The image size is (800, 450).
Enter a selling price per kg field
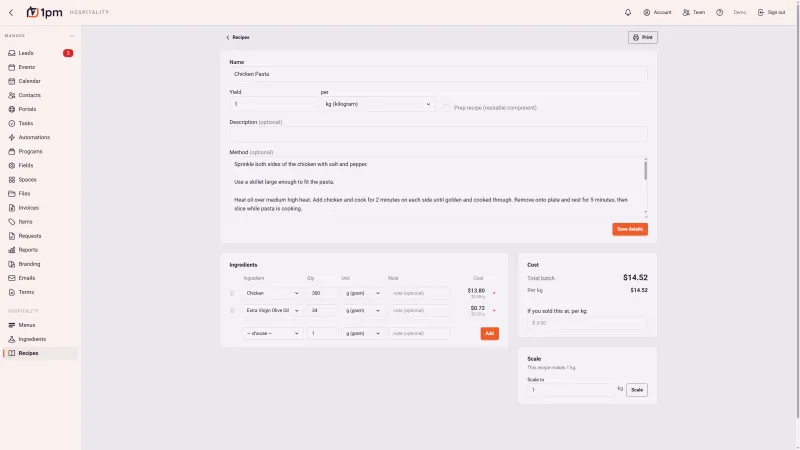(x=587, y=323)
